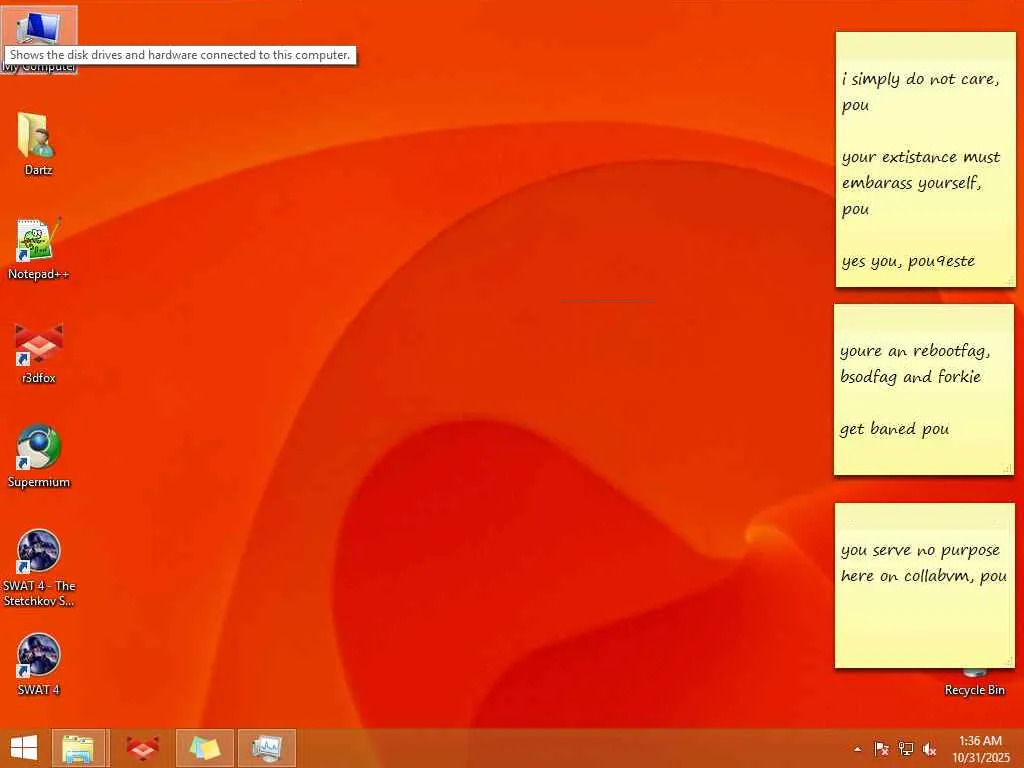Image resolution: width=1024 pixels, height=768 pixels.
Task: Open Sticky Notes taskbar button
Action: coord(204,748)
